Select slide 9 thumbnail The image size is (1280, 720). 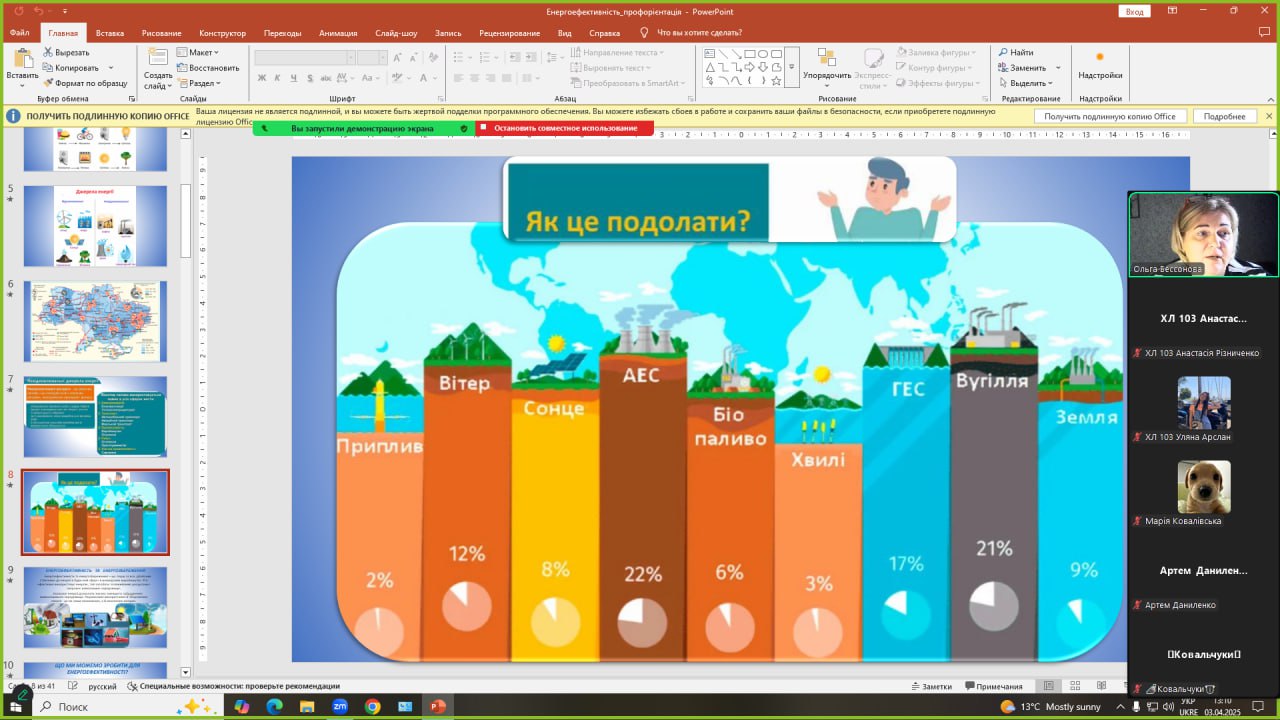point(95,607)
